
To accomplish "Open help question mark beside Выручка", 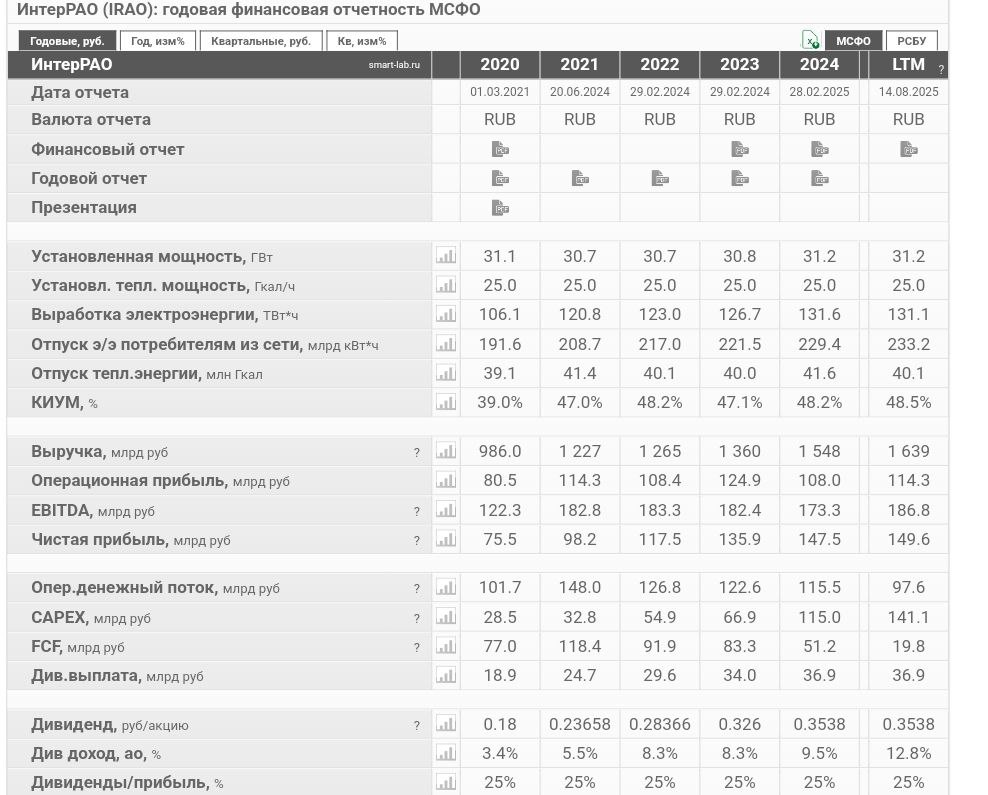I will click(x=417, y=453).
